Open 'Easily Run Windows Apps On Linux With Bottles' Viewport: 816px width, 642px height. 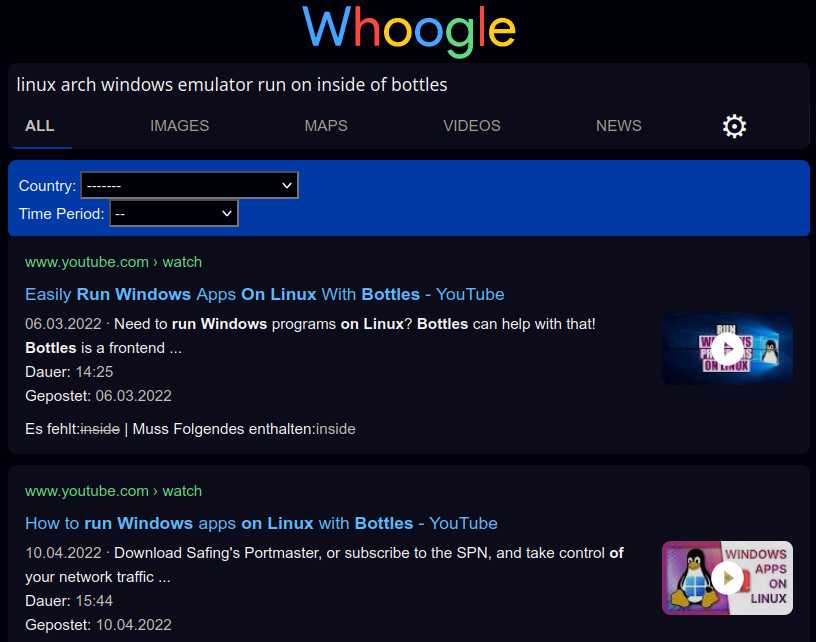tap(263, 294)
